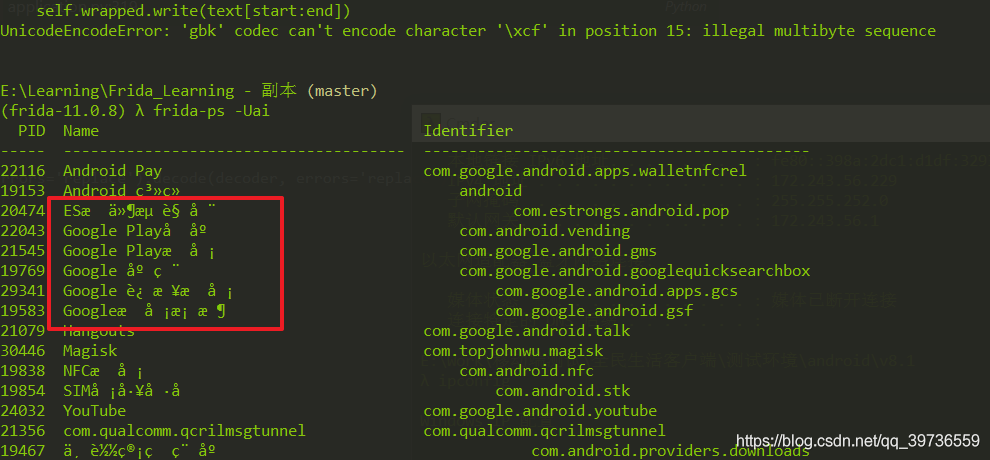Click com.estrongs.android.pop identifier
This screenshot has width=990, height=460.
[621, 211]
